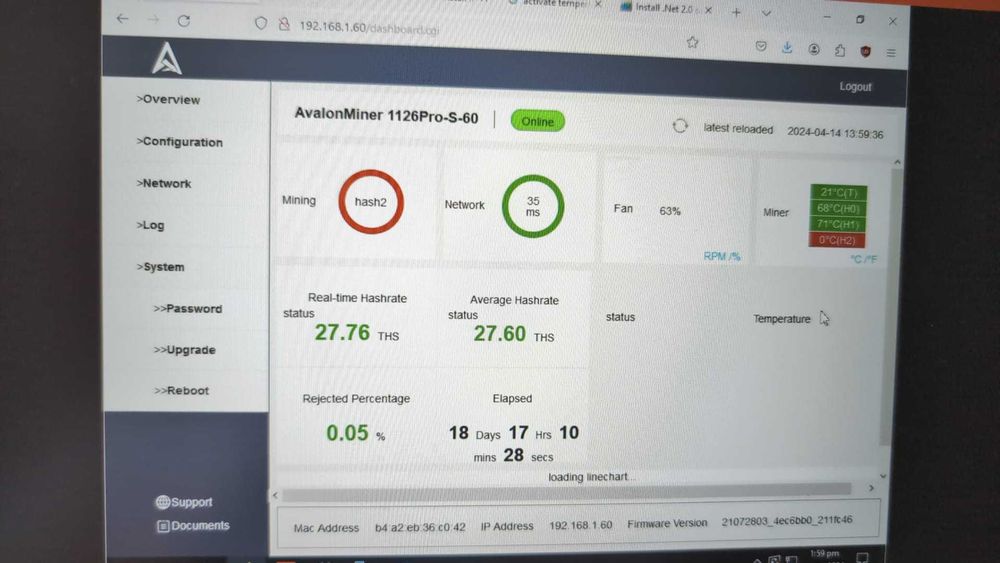Click the circular reload icon beside latest reloaded
Viewport: 1000px width, 563px height.
(x=680, y=126)
